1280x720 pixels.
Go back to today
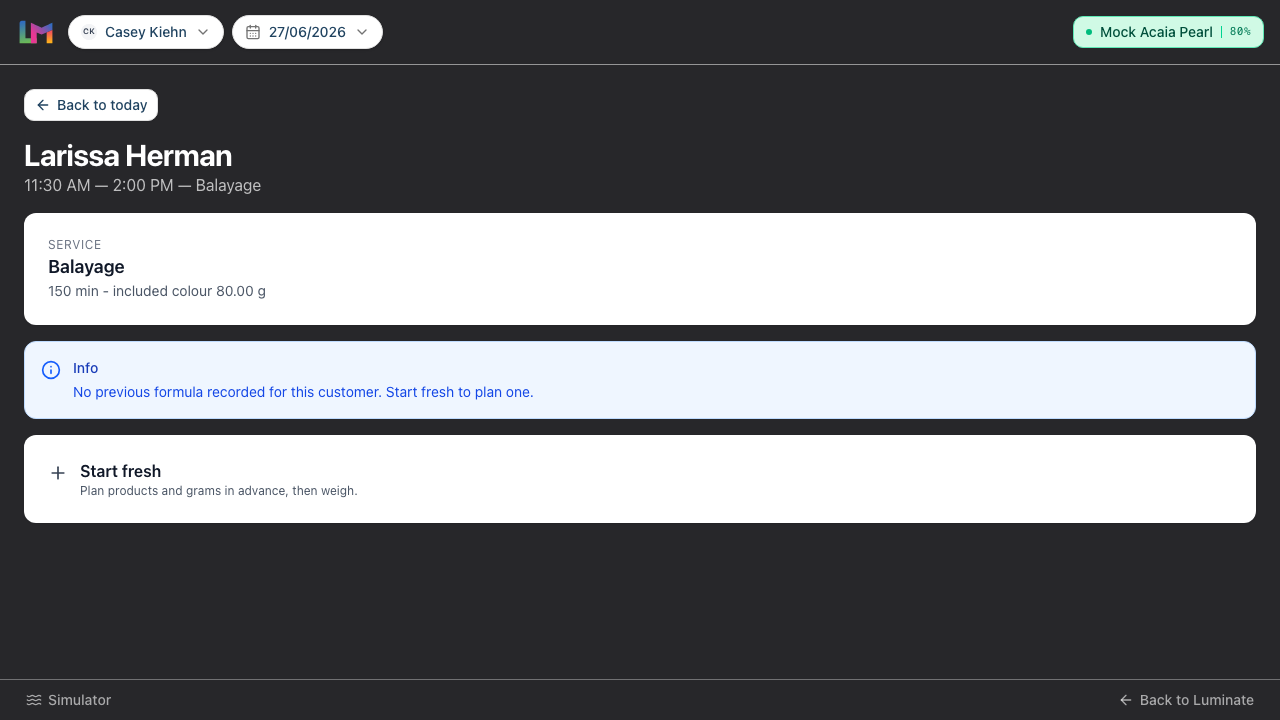coord(91,105)
